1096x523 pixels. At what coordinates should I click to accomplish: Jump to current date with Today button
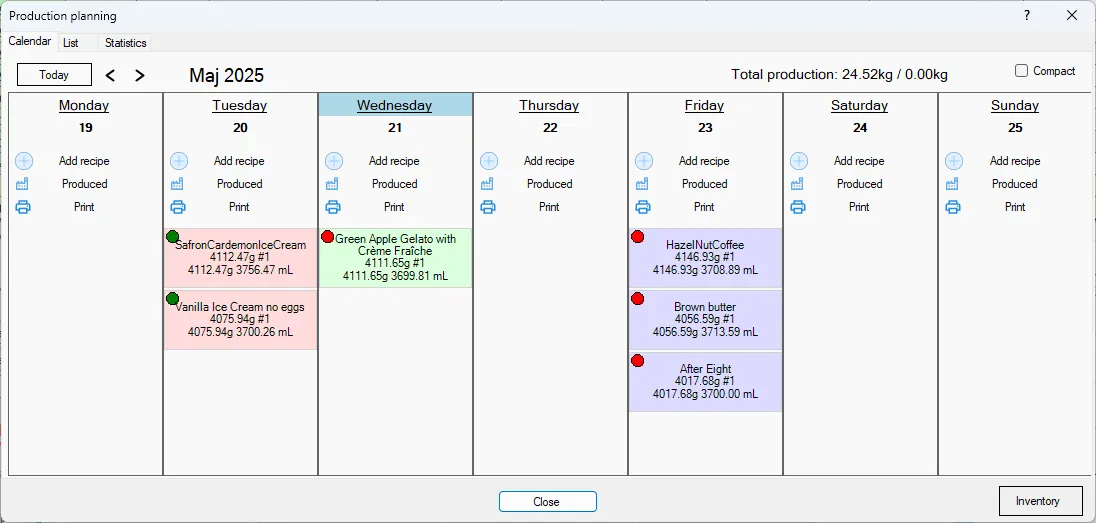click(55, 75)
